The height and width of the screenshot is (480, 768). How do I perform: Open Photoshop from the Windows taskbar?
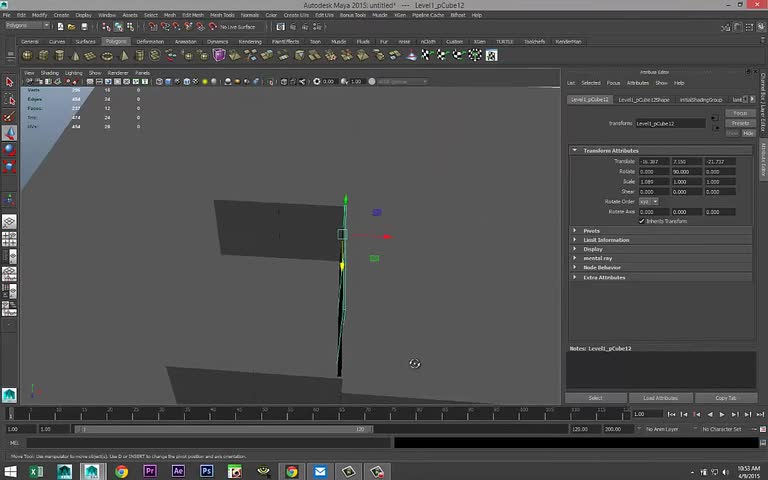207,471
